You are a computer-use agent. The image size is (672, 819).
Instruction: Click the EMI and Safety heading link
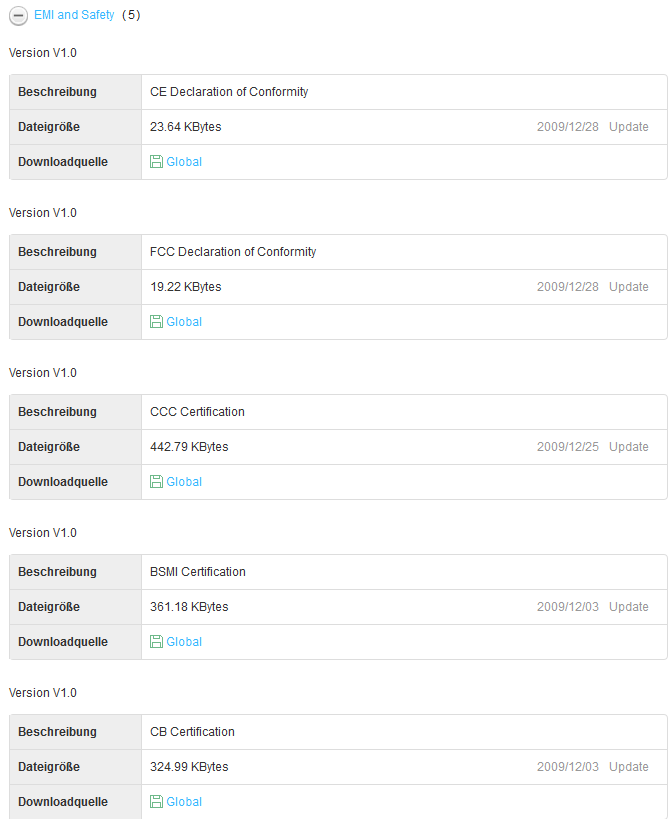tap(74, 15)
